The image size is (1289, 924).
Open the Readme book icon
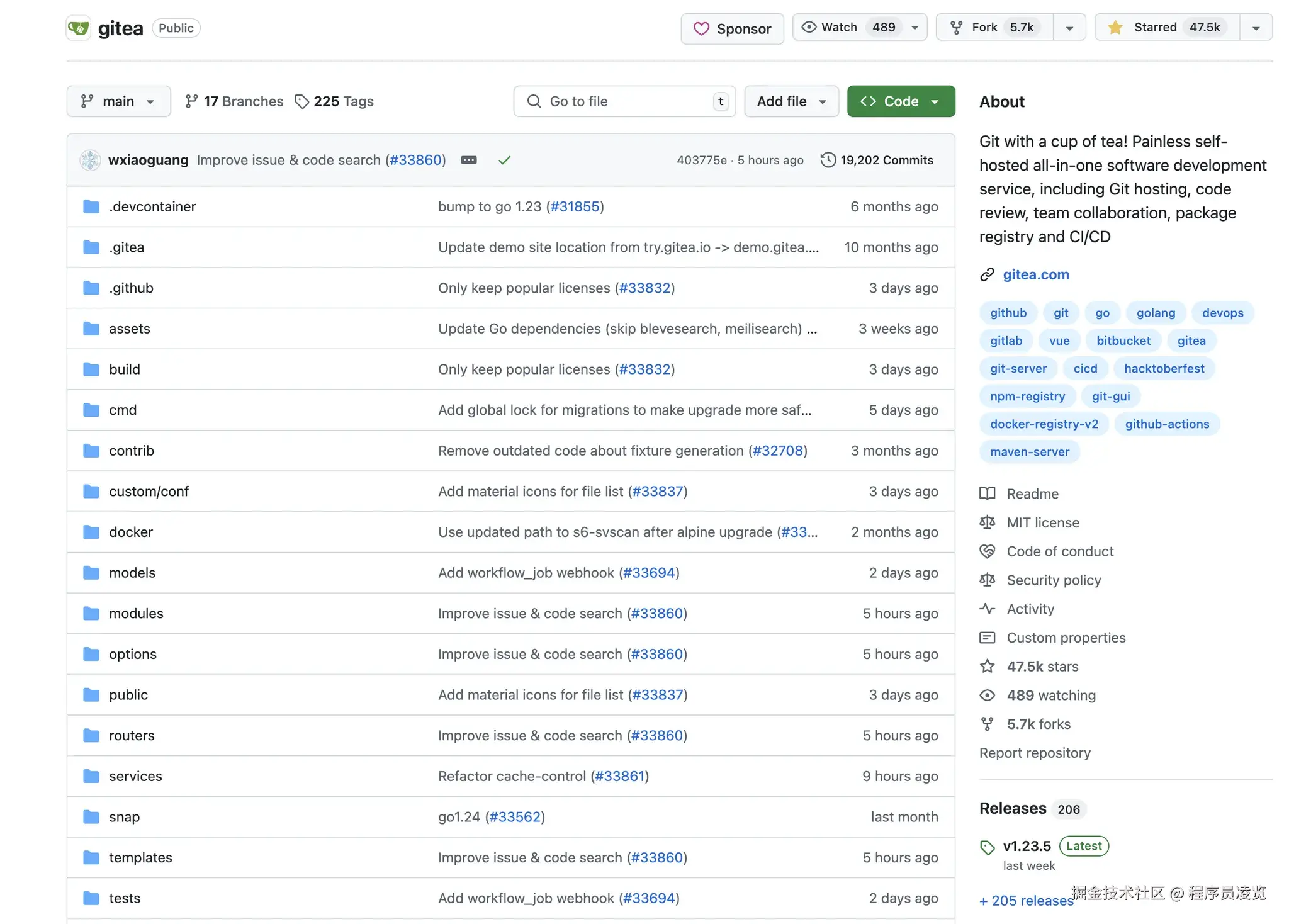point(988,493)
